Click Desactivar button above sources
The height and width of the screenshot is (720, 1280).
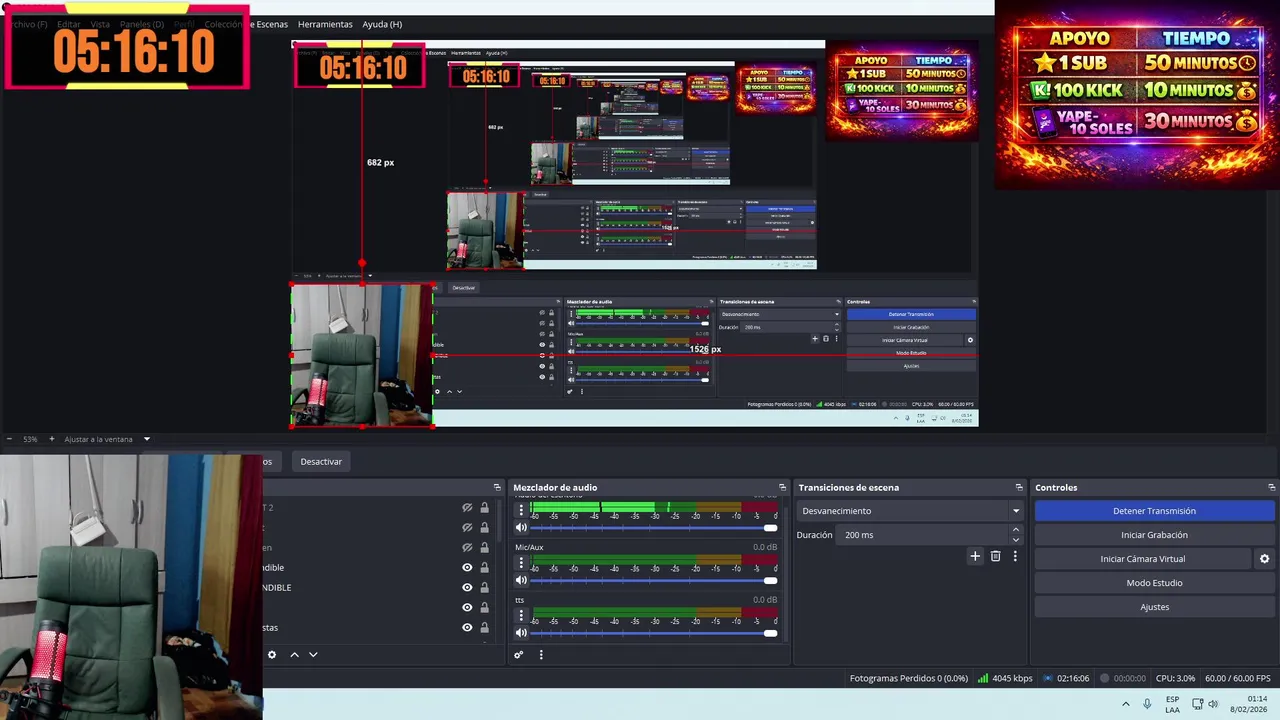[321, 462]
